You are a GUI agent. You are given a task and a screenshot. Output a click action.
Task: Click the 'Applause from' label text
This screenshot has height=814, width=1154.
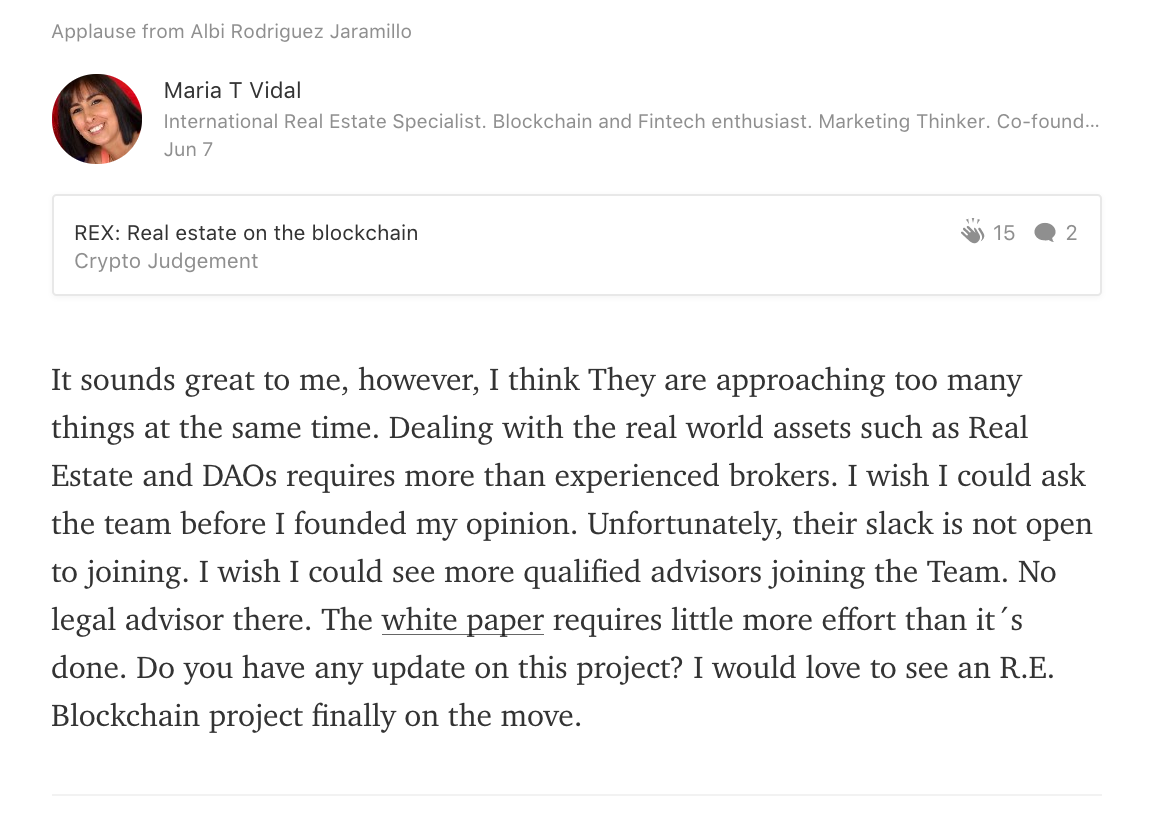[118, 32]
